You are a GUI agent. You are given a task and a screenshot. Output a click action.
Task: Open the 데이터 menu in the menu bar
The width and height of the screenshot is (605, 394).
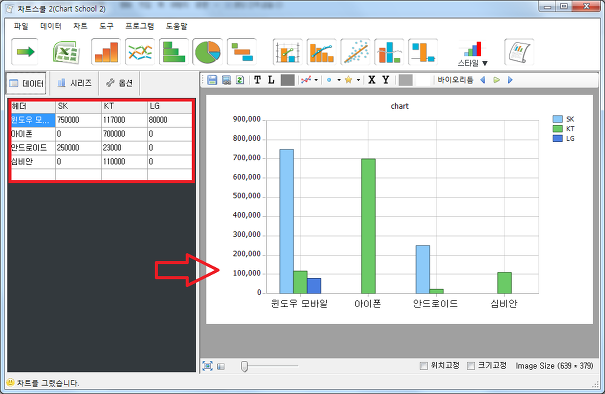pyautogui.click(x=51, y=26)
